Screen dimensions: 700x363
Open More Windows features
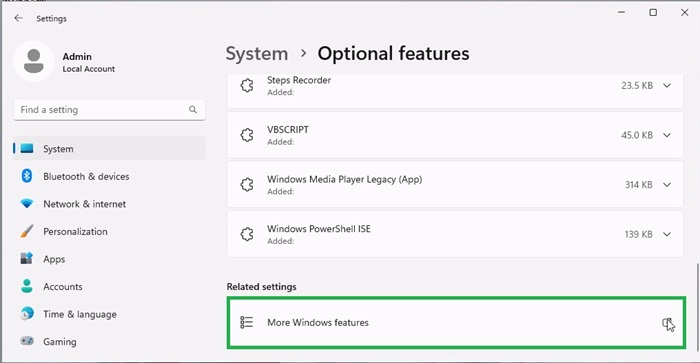pos(456,322)
